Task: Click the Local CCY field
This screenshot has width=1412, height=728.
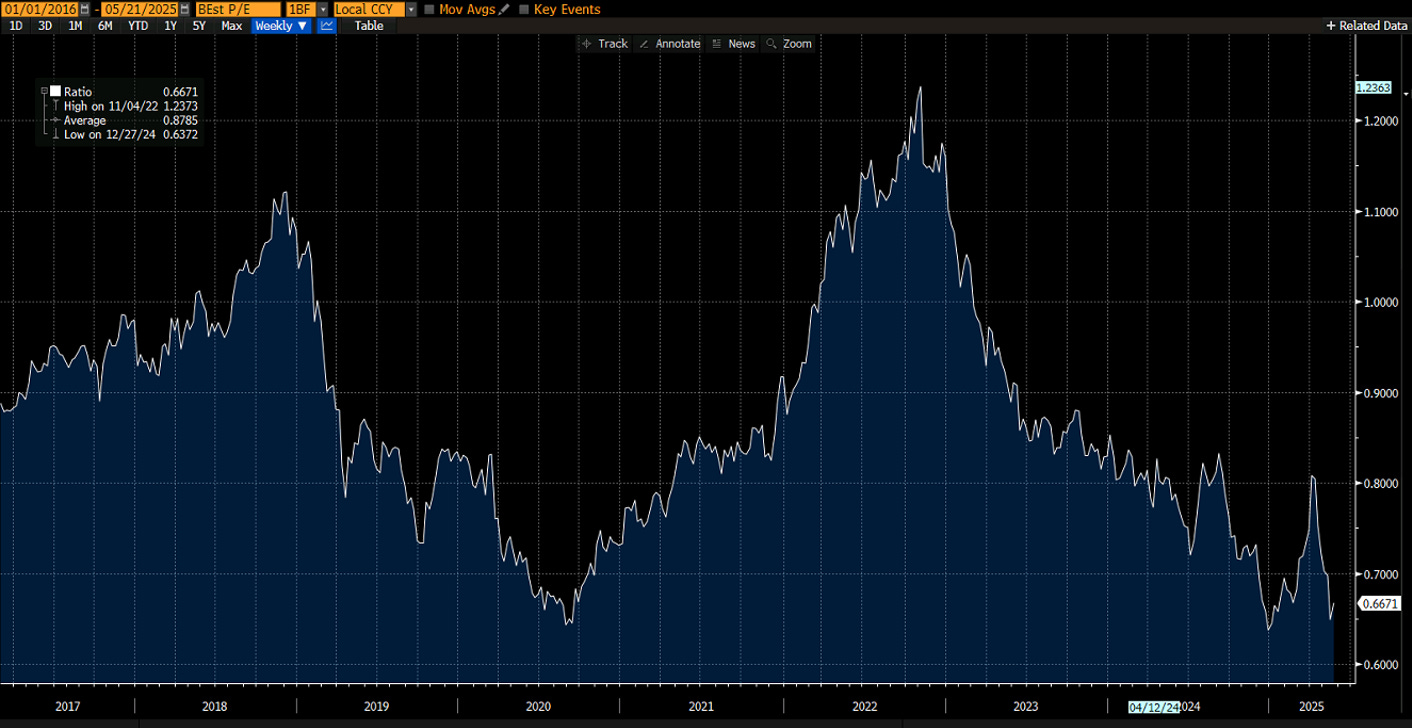Action: [369, 9]
